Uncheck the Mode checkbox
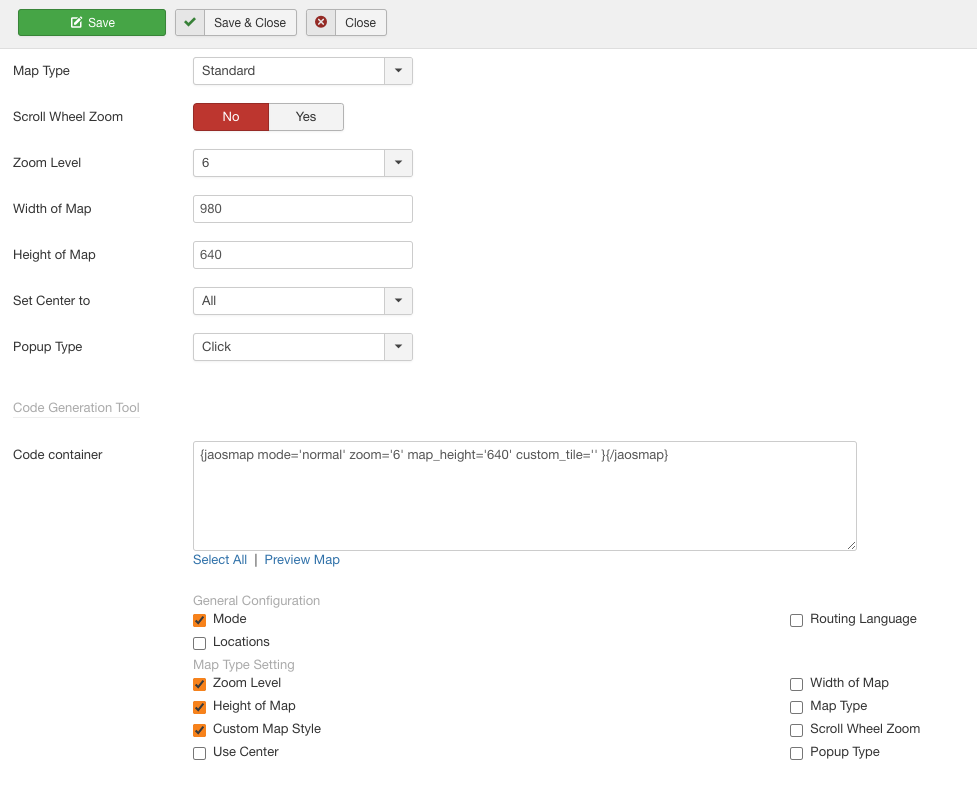Screen dimensions: 977x793 pos(200,620)
